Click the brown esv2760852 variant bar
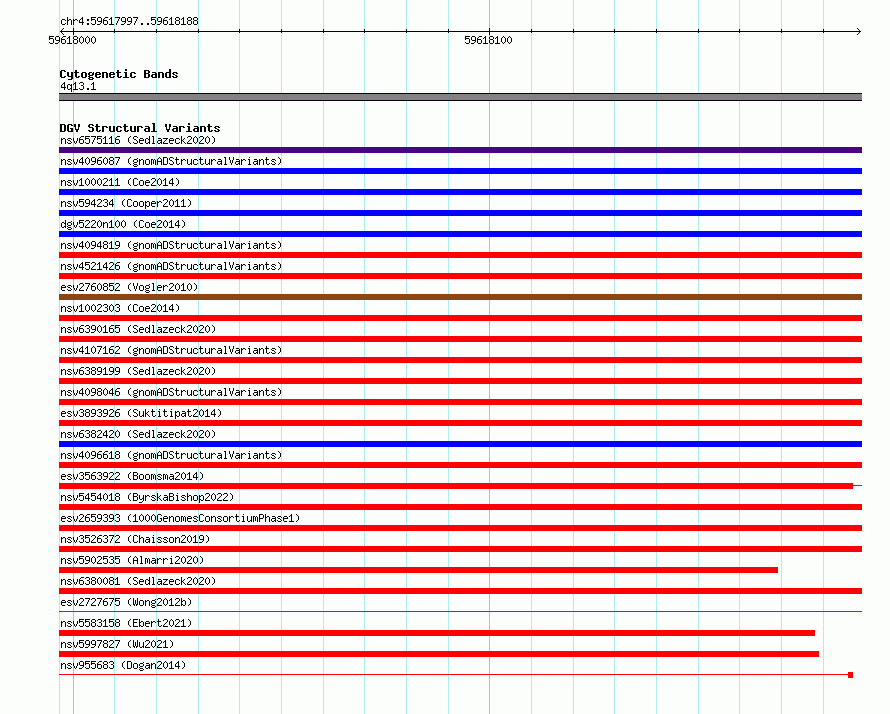 click(460, 297)
